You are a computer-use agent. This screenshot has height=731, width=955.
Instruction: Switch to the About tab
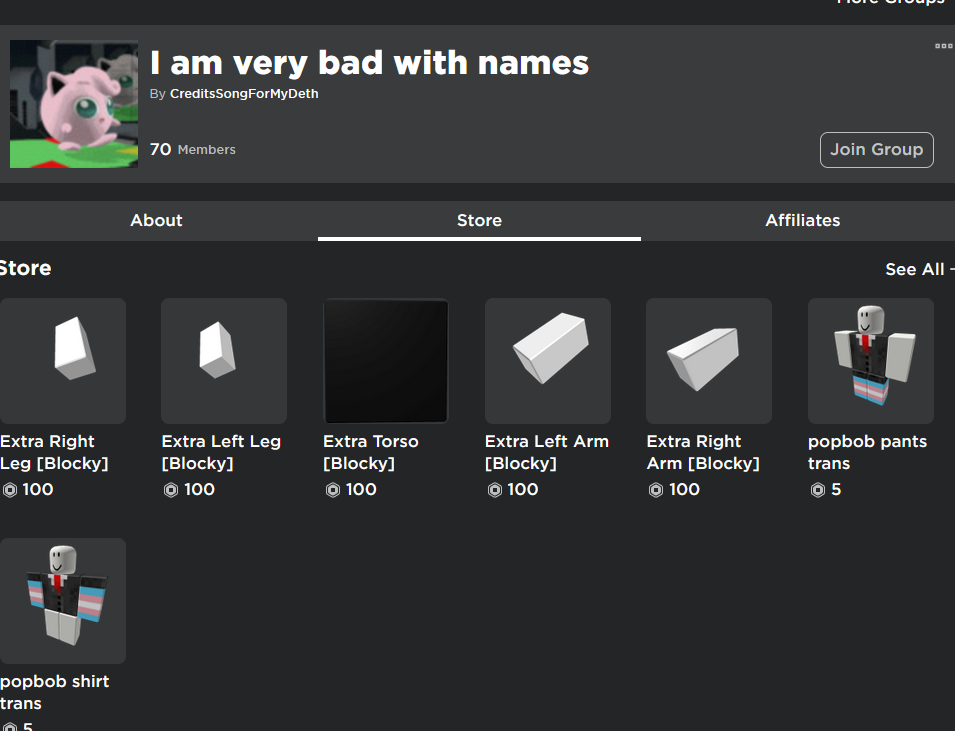(x=156, y=220)
